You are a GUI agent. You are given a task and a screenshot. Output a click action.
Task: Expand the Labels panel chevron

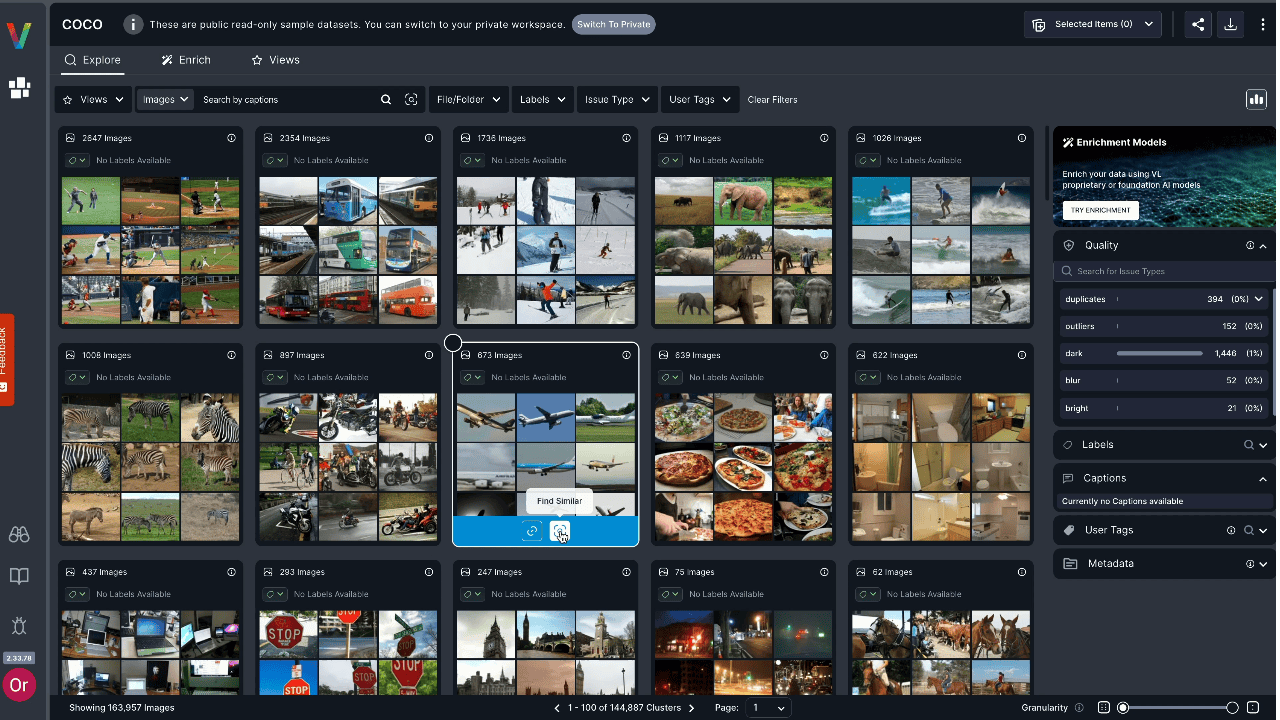(x=1263, y=445)
